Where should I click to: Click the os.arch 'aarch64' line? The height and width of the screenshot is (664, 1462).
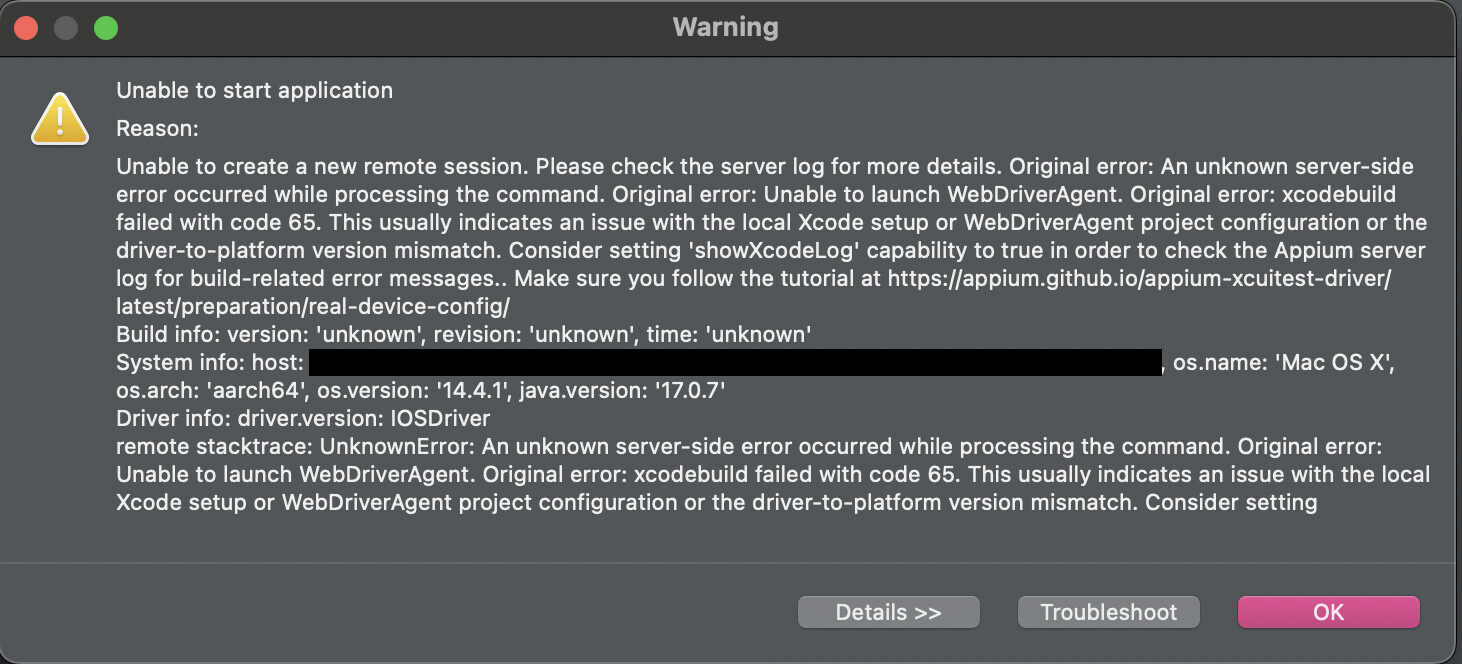pyautogui.click(x=420, y=391)
